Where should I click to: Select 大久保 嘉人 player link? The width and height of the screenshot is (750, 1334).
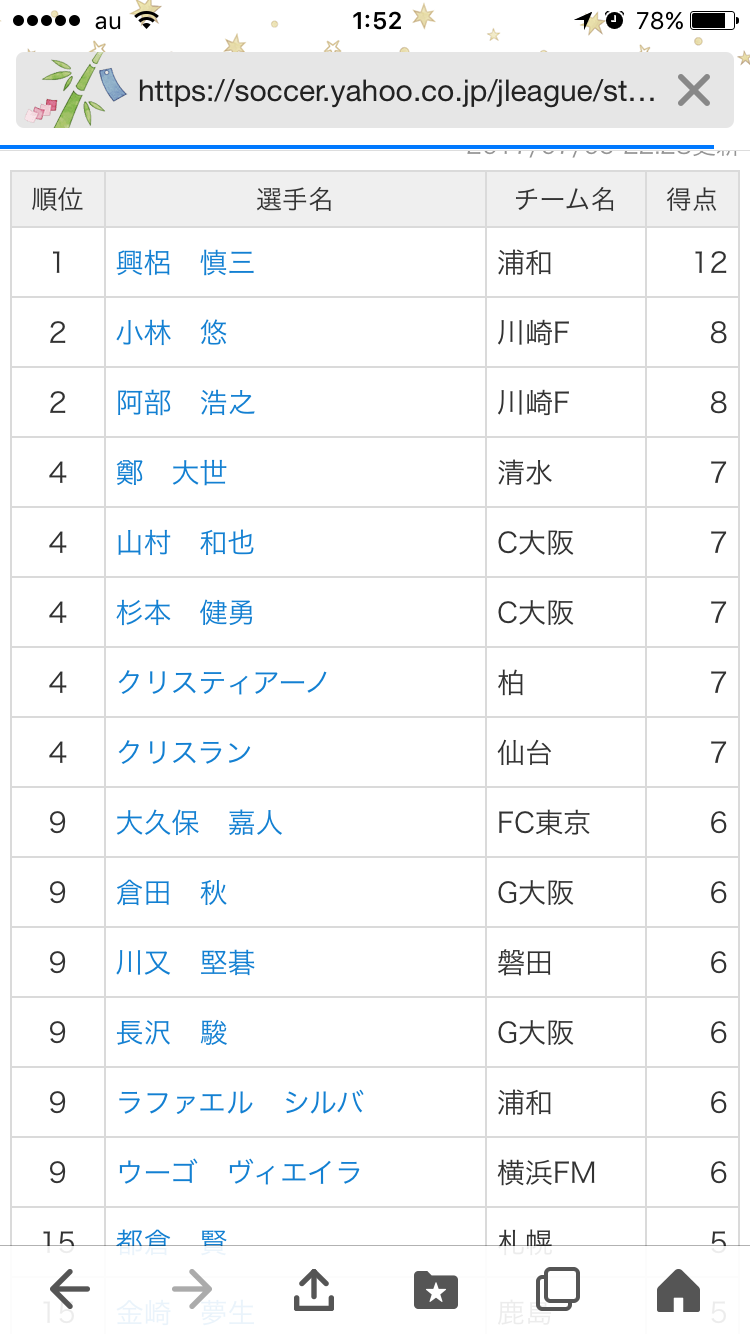pyautogui.click(x=199, y=822)
